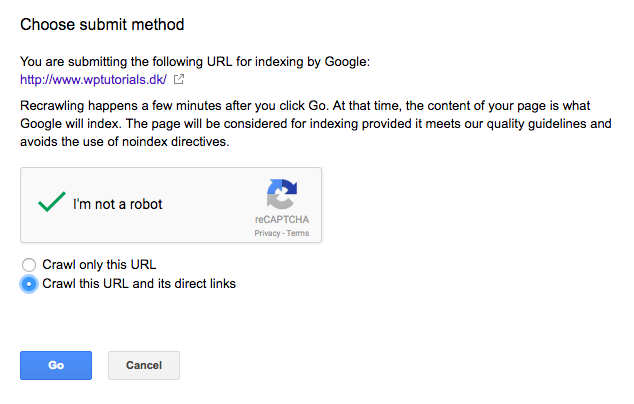
Task: Click the "Recrawling happens a few minutes" text line
Action: click(305, 106)
